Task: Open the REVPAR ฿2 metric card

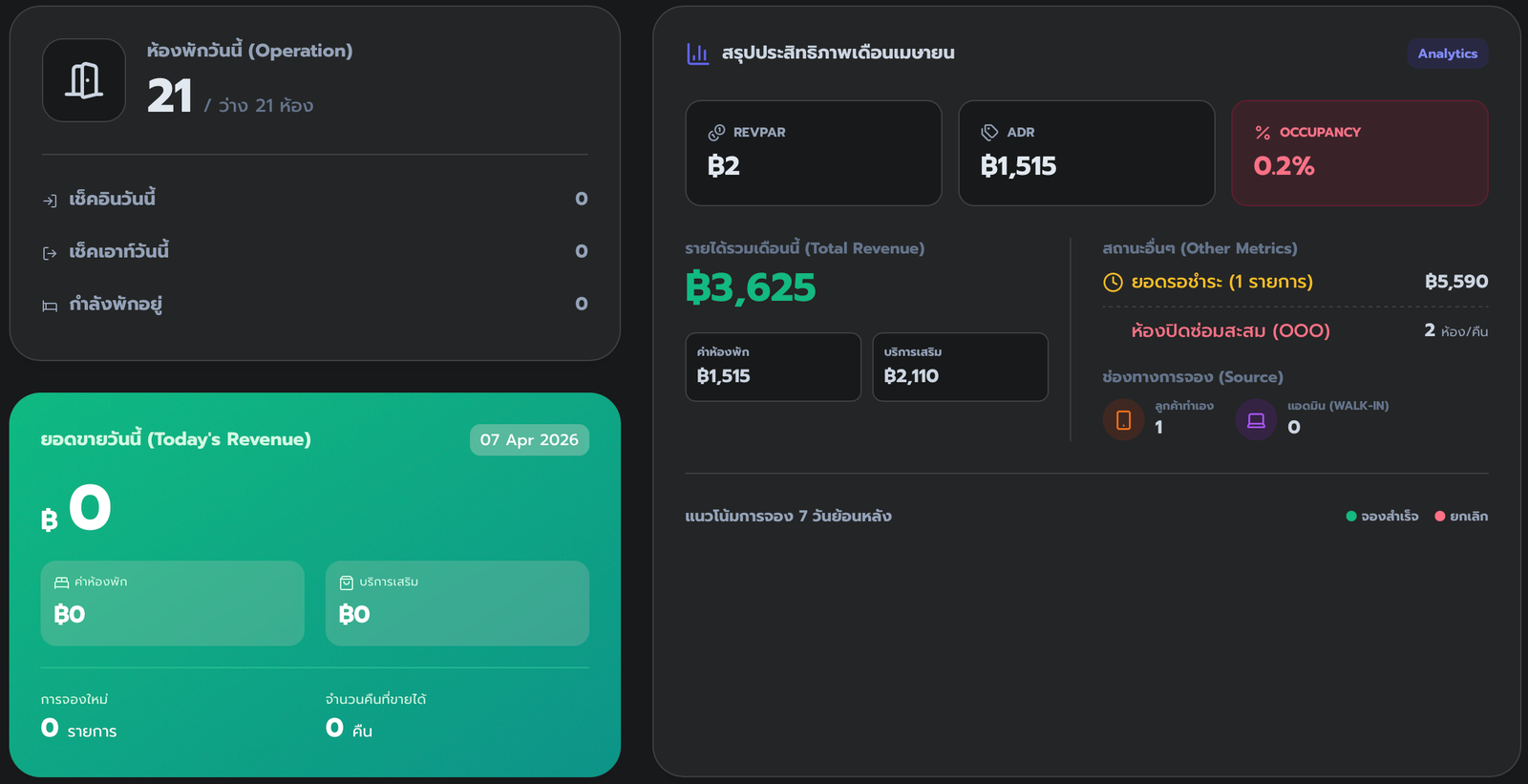Action: 814,153
